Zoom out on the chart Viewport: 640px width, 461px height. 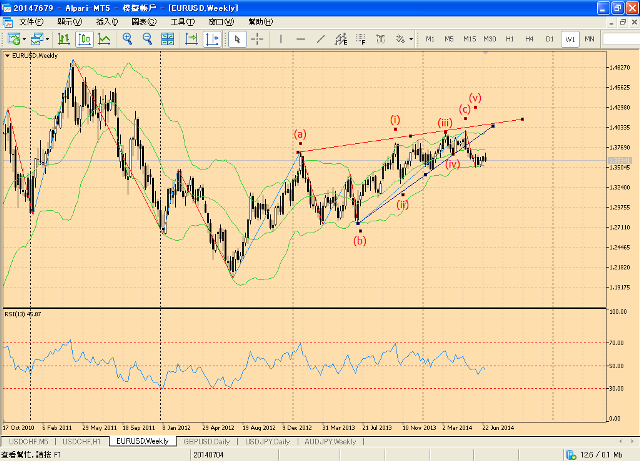(x=147, y=39)
